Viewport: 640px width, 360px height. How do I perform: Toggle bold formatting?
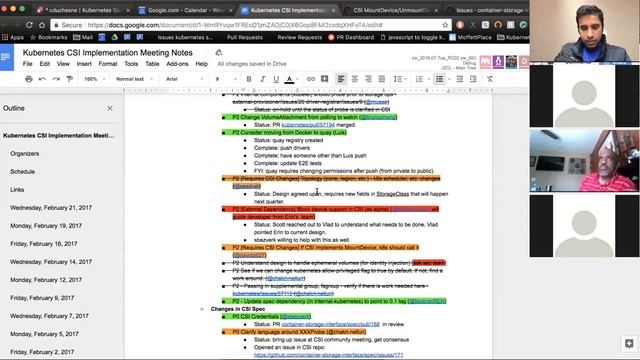tap(249, 79)
